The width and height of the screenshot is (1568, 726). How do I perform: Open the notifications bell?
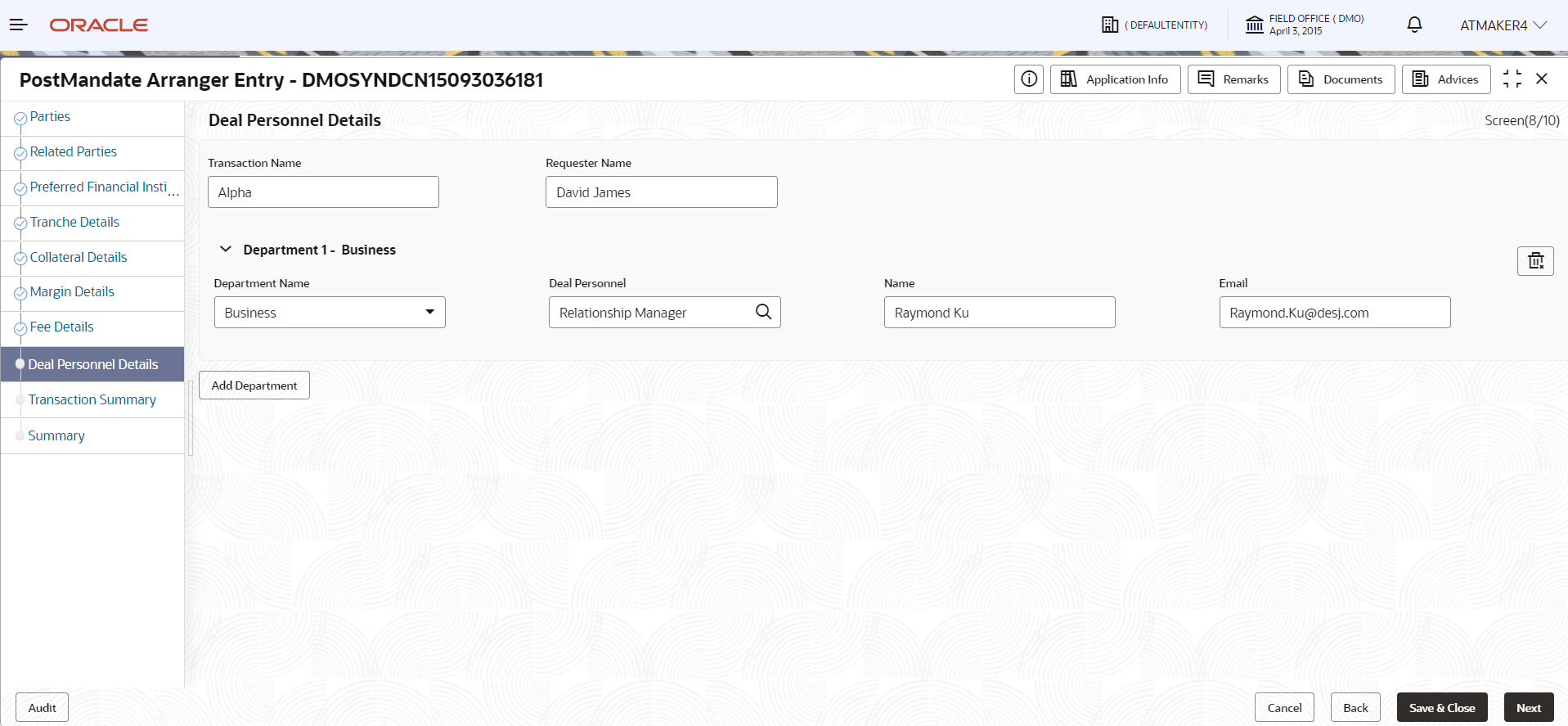[x=1414, y=25]
